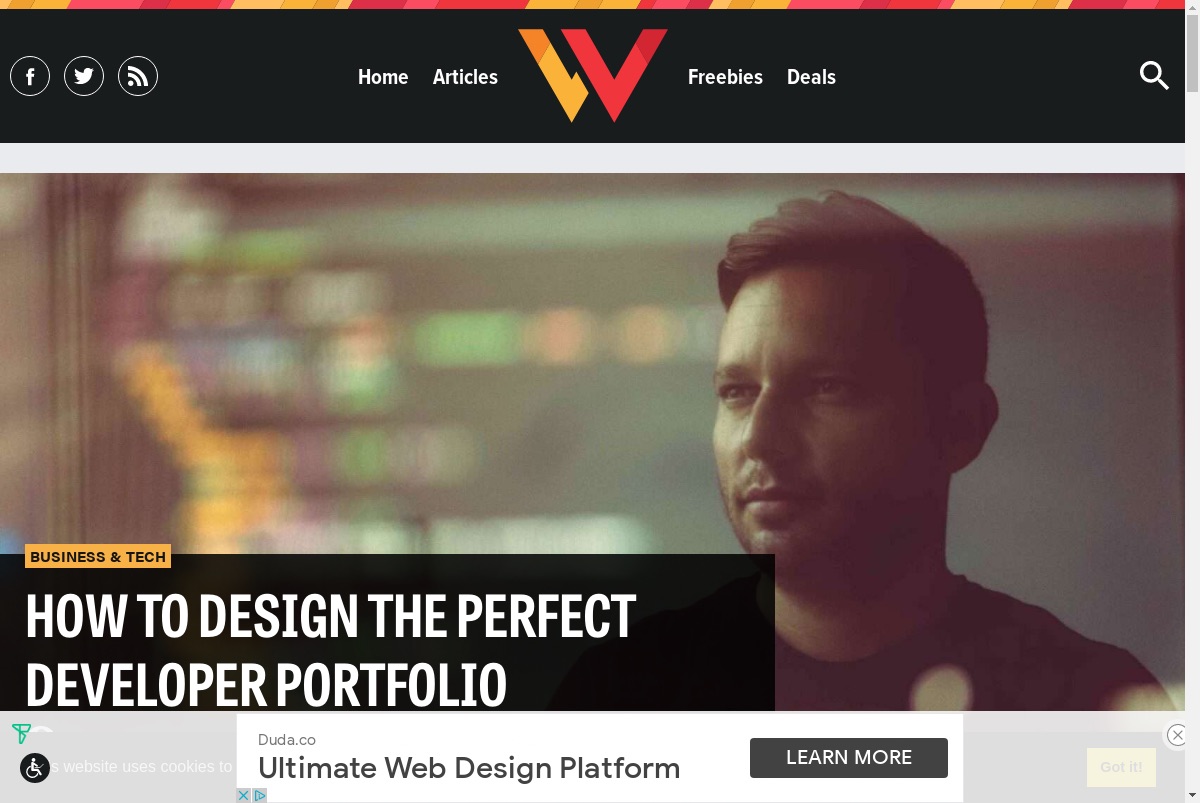
Task: Open the Twitter social icon
Action: 84,76
